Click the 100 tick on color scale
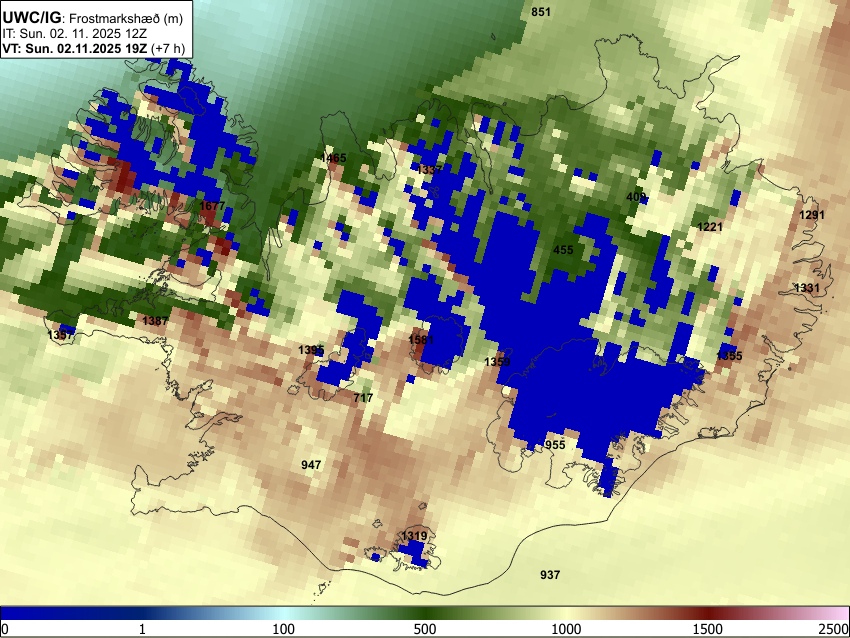The height and width of the screenshot is (638, 850). (x=284, y=629)
